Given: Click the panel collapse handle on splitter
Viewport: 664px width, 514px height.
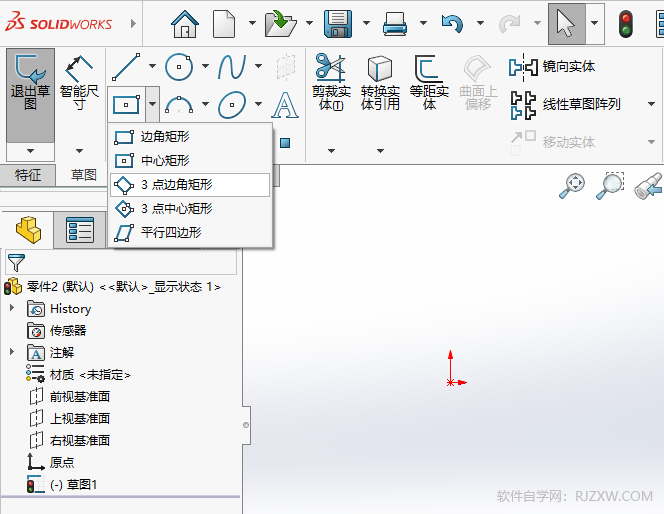Looking at the screenshot, I should pos(246,425).
